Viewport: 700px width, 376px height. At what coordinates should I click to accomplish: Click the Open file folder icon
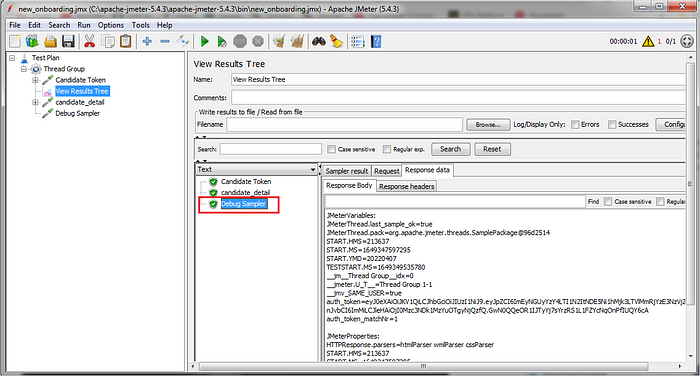(x=50, y=42)
